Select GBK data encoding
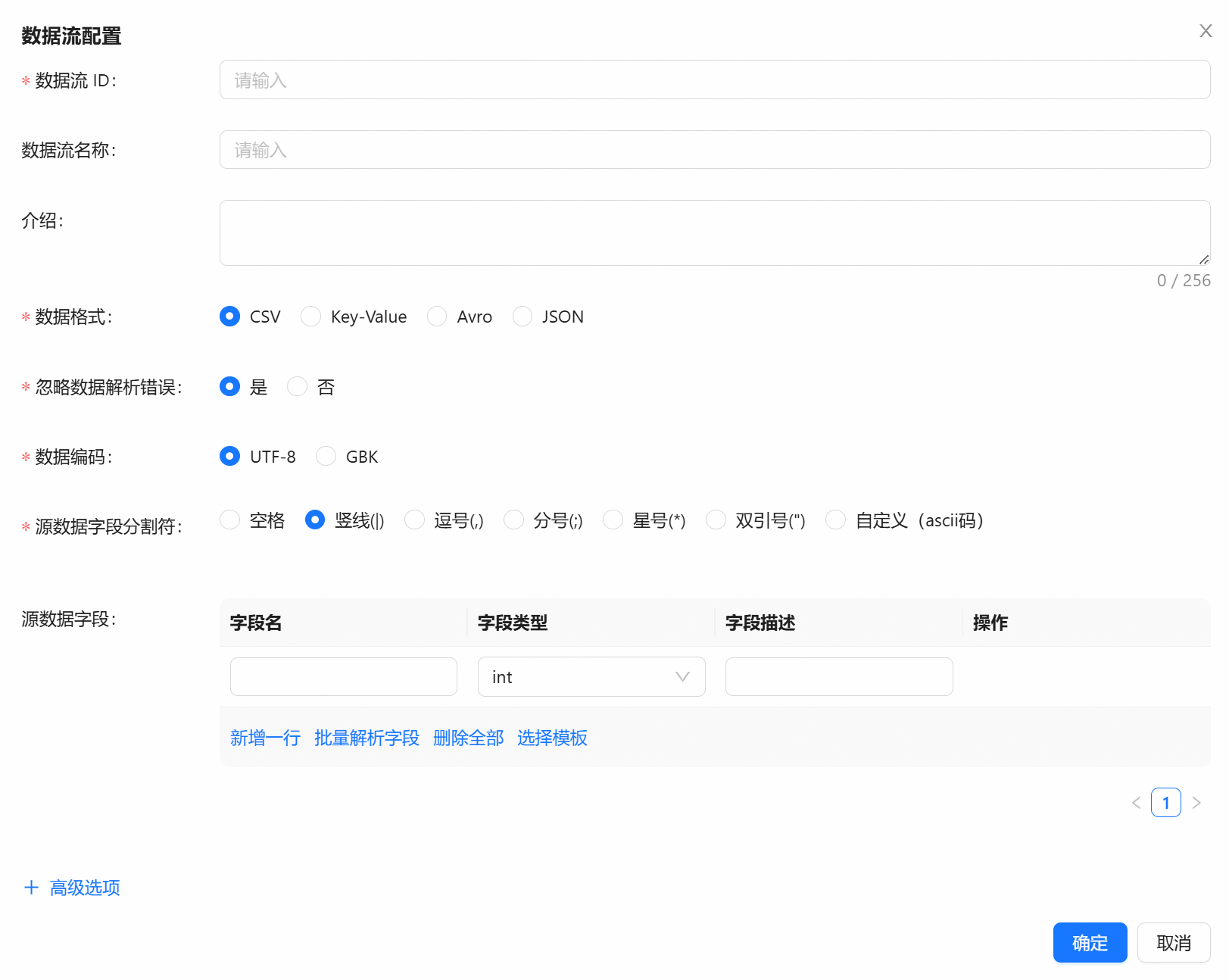 326,457
